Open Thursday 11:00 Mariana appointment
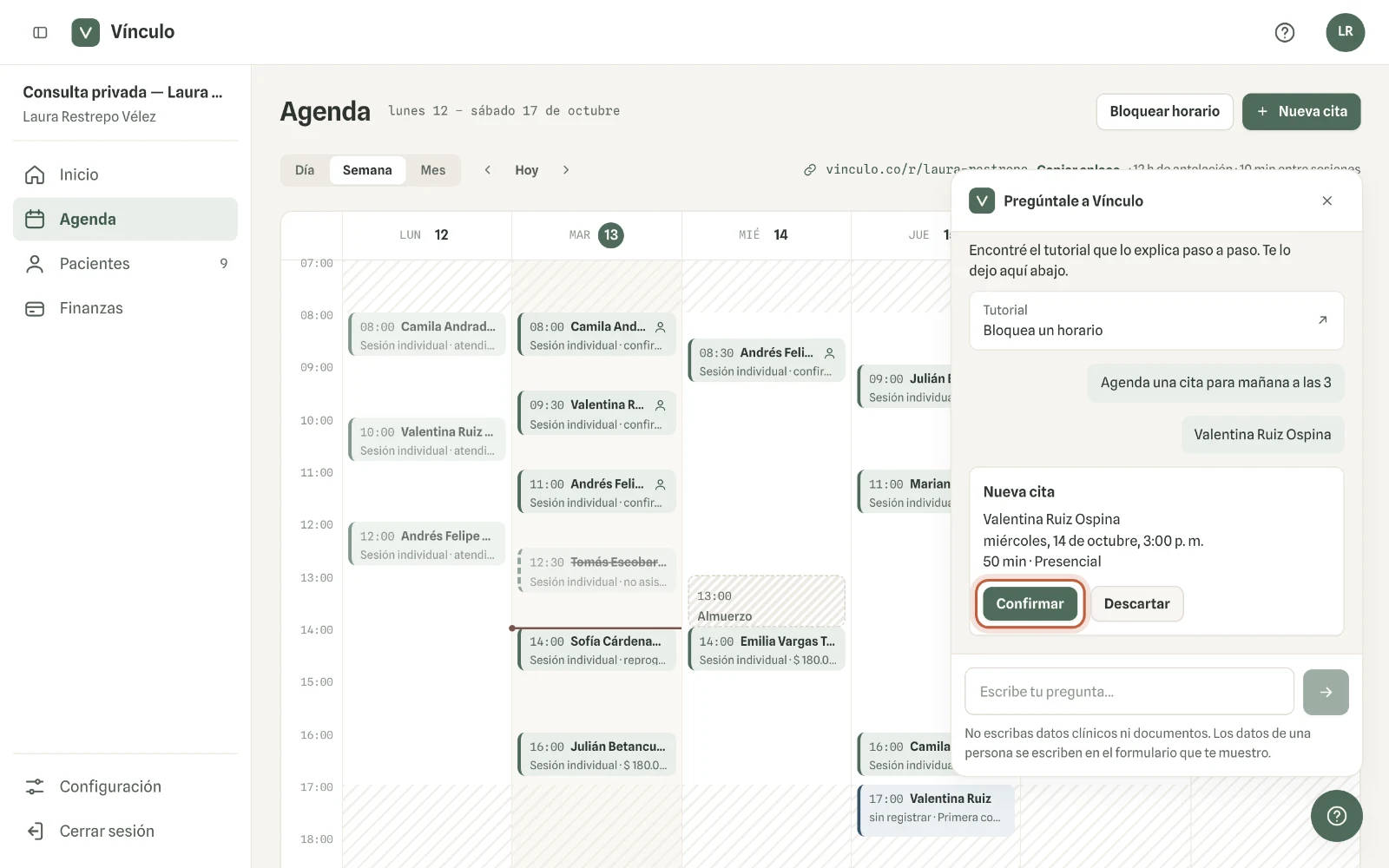 (905, 492)
